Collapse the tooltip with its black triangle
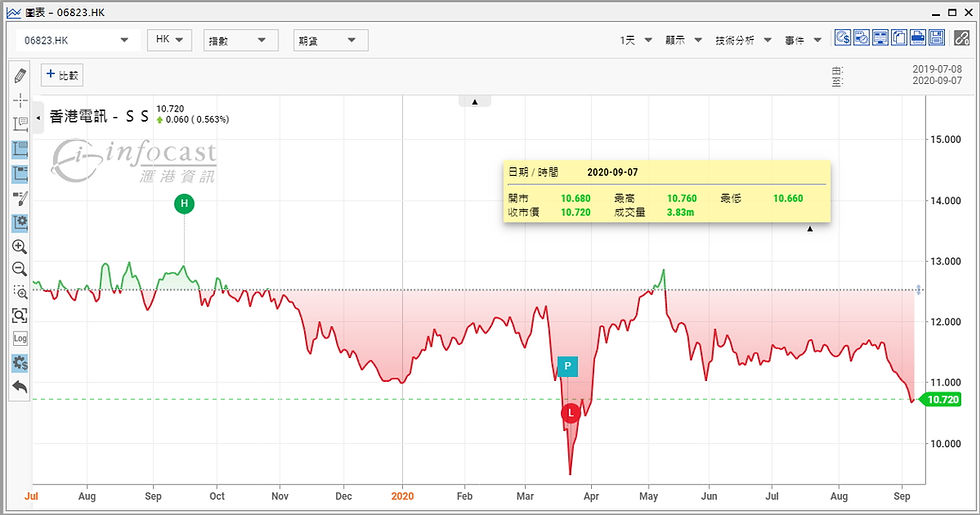This screenshot has width=980, height=515. (809, 229)
